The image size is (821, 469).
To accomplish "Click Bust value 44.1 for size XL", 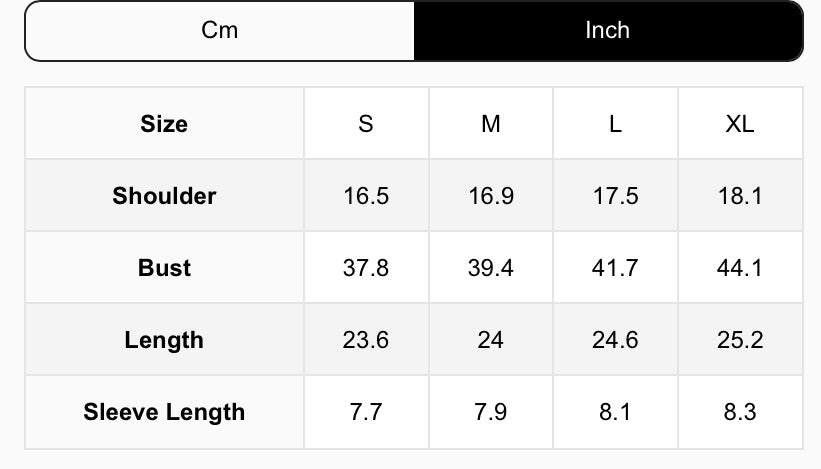I will 740,268.
